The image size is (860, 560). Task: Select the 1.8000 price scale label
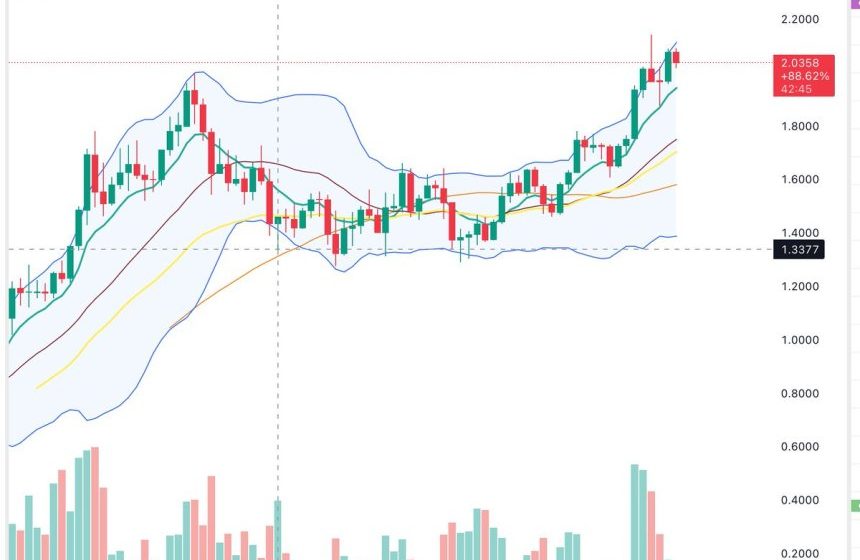[x=799, y=127]
